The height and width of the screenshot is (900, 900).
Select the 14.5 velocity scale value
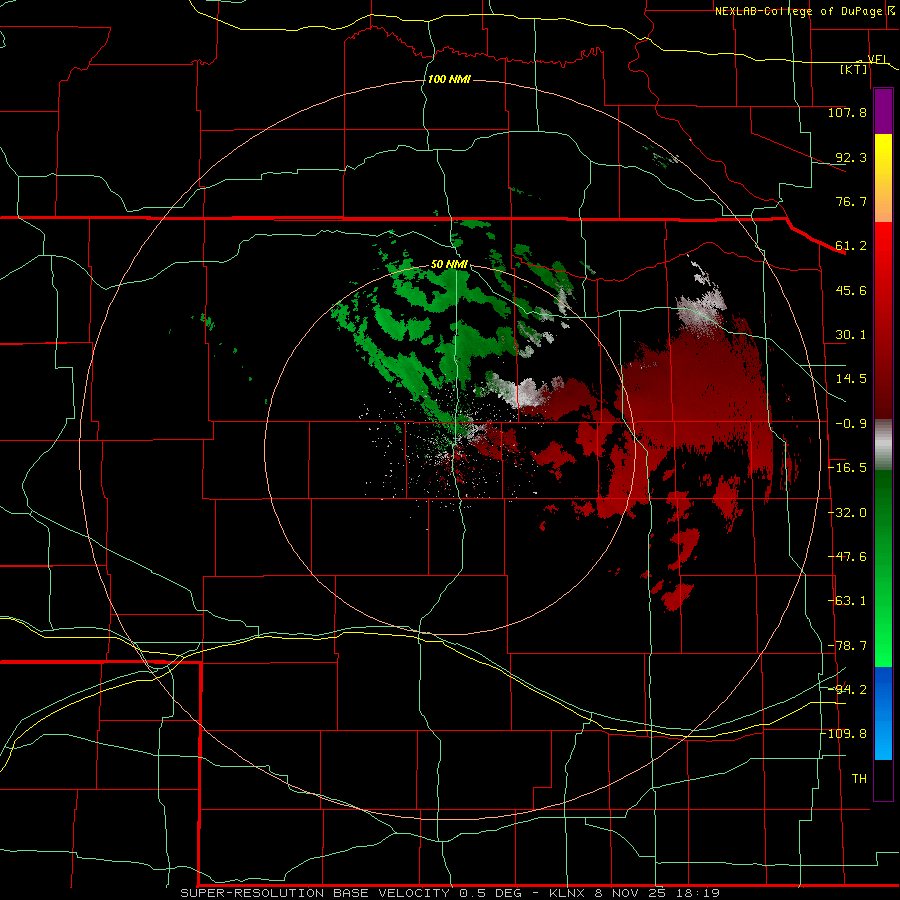point(851,379)
